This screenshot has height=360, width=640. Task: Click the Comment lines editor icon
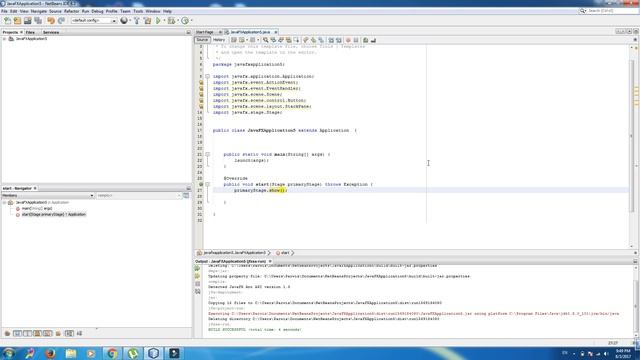coord(366,40)
